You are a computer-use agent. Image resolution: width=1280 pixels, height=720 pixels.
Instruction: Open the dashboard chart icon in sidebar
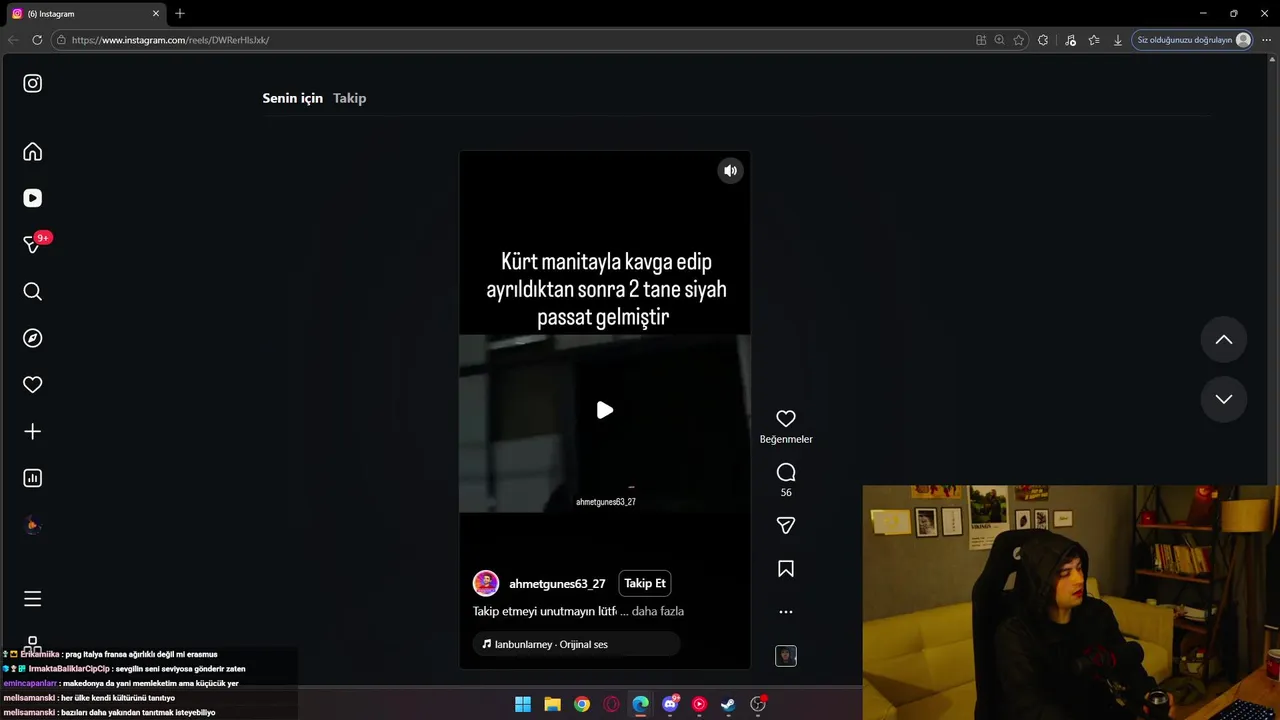click(33, 478)
